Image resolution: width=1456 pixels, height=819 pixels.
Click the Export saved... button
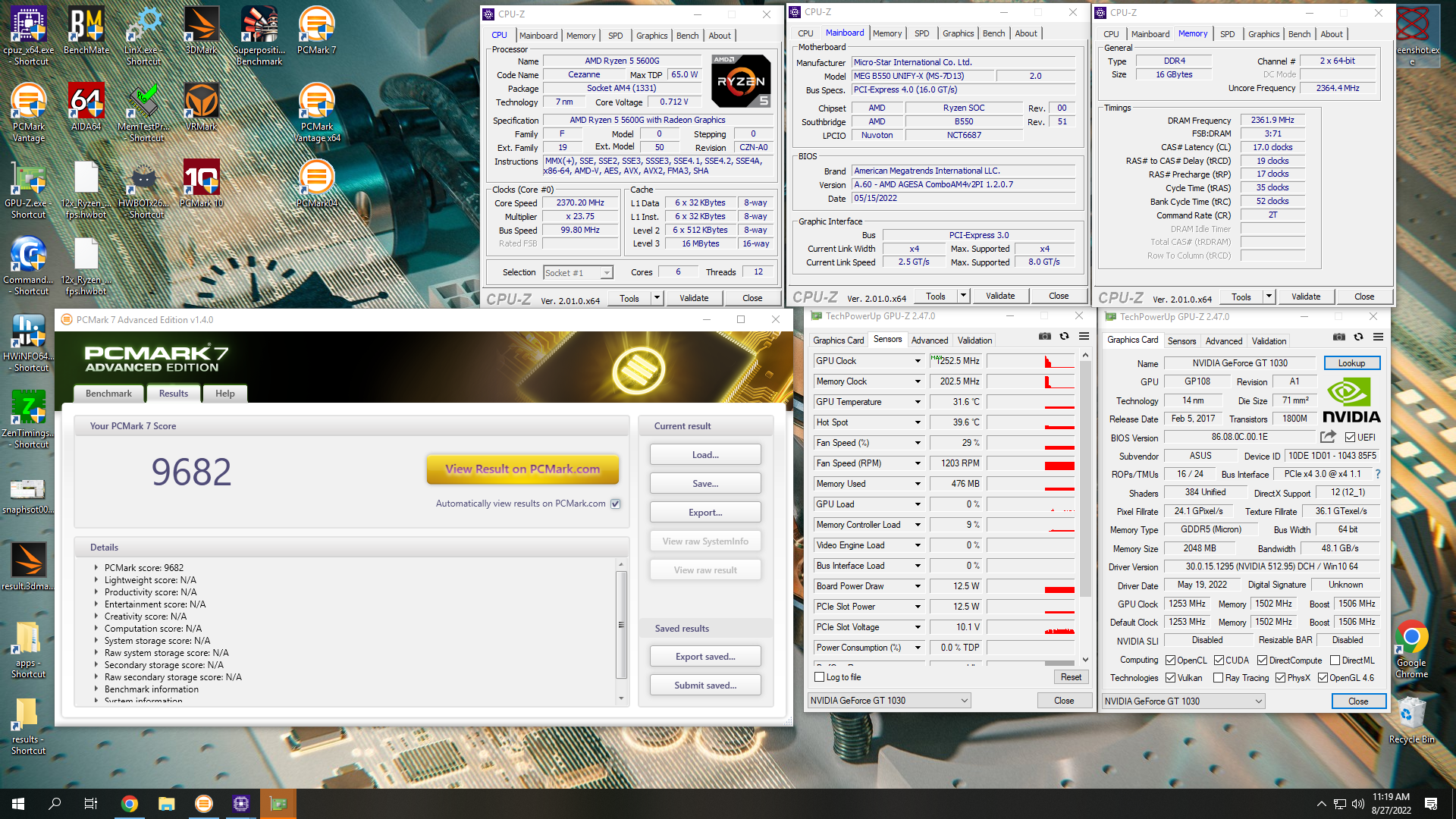click(x=705, y=657)
